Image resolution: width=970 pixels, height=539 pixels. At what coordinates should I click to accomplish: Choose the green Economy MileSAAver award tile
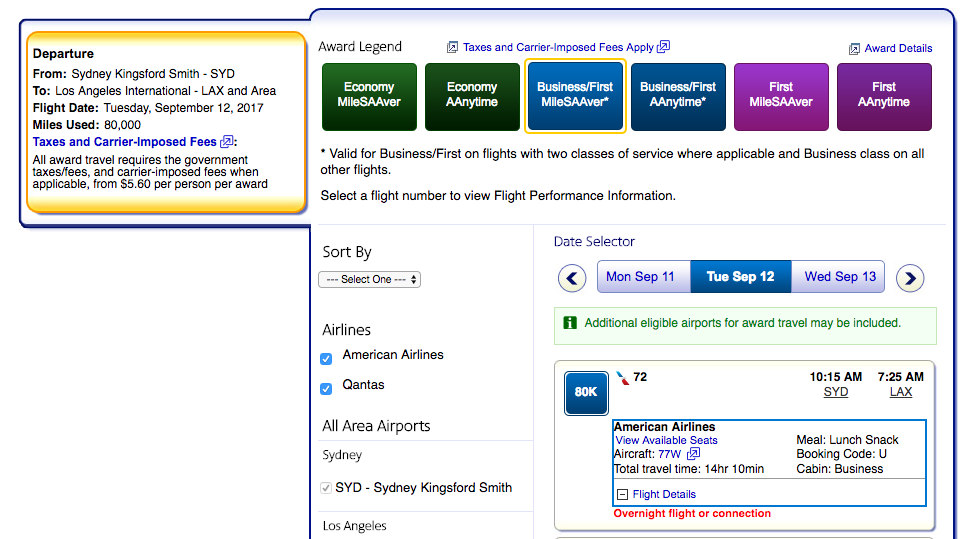coord(369,97)
